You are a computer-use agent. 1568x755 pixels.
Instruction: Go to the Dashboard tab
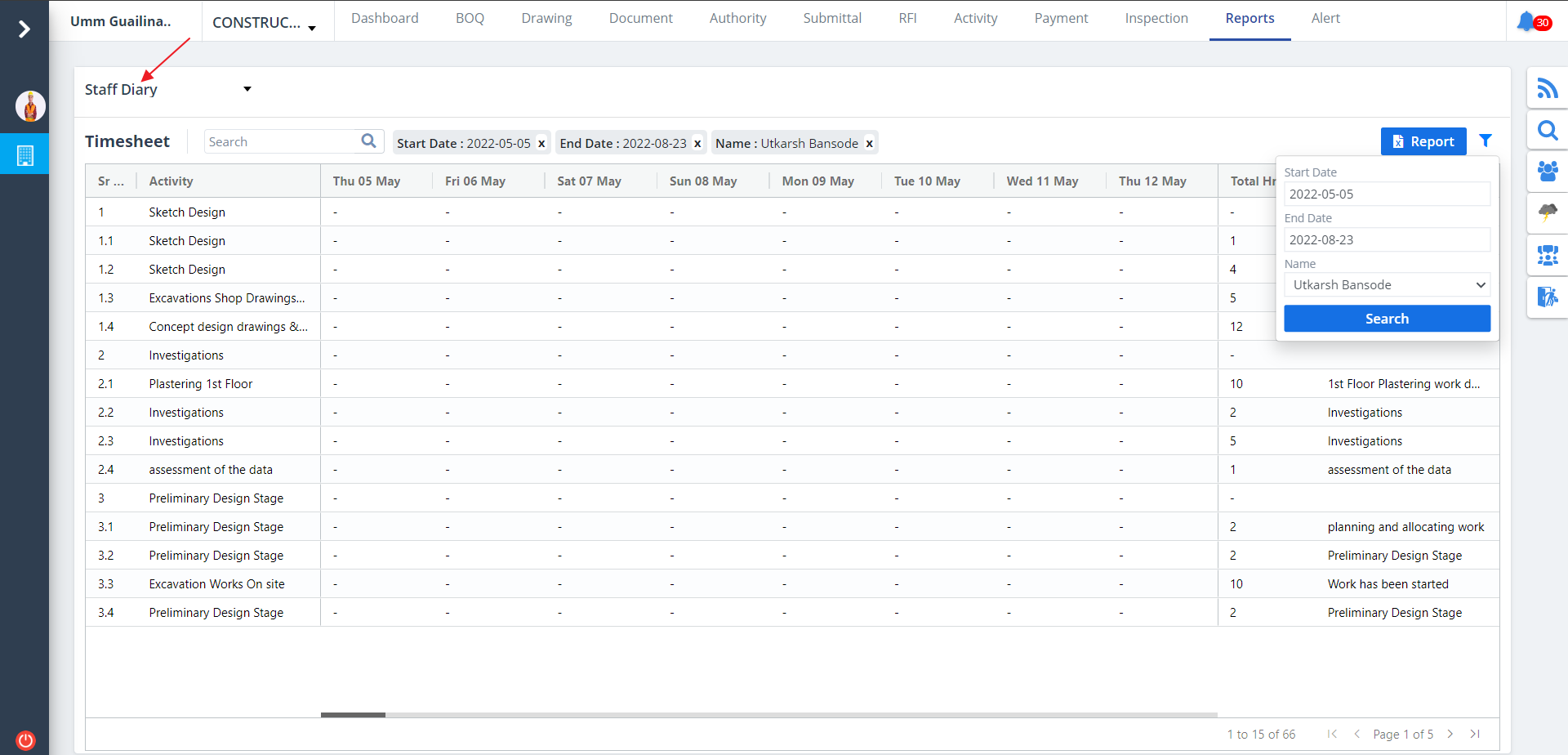[x=385, y=19]
